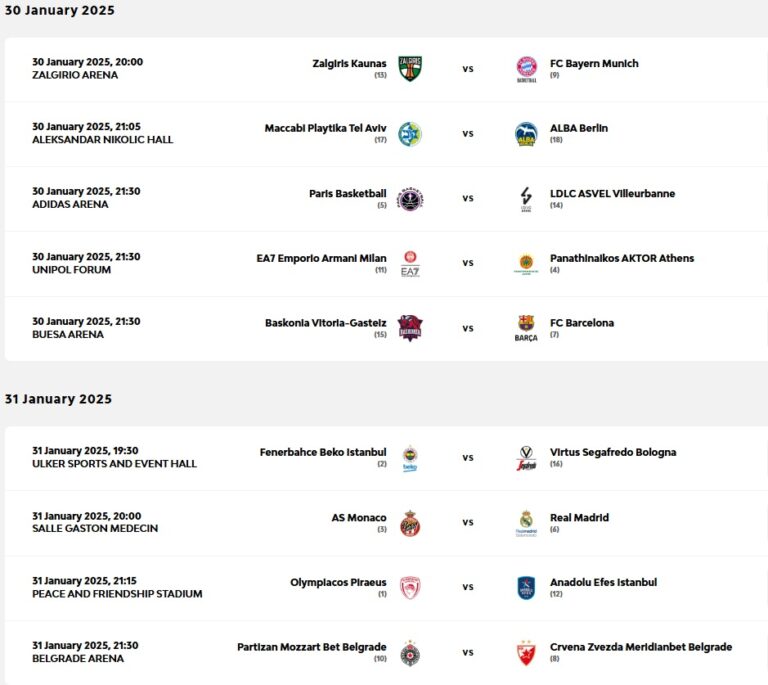Open the Partizan Mozzart Bet Belgrade team link
Viewport: 768px width, 685px height.
tap(311, 647)
